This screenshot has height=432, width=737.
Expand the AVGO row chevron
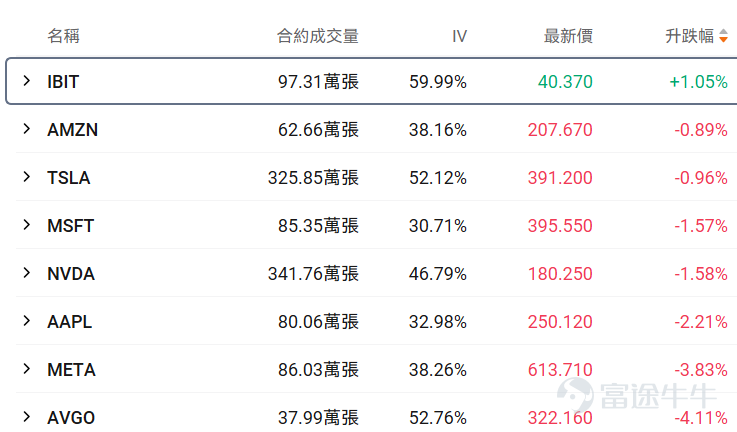27,416
